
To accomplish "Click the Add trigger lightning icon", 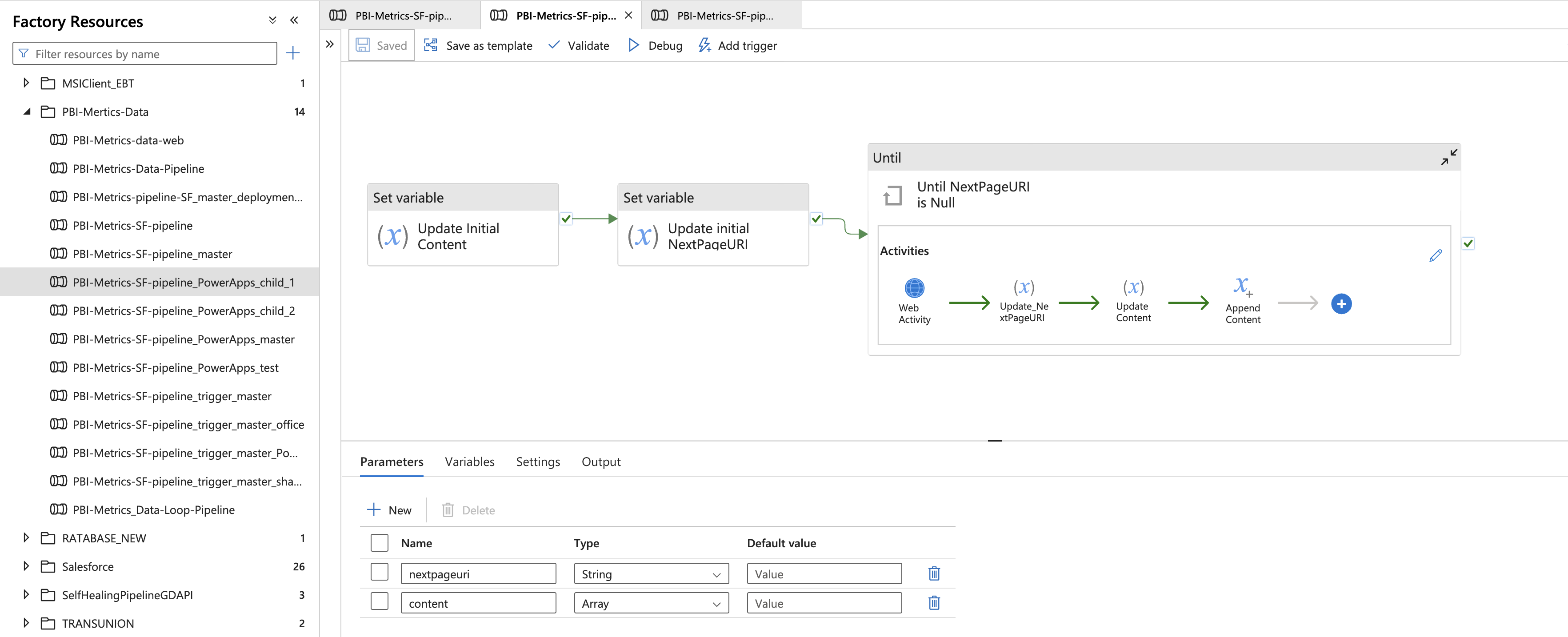I will [704, 45].
